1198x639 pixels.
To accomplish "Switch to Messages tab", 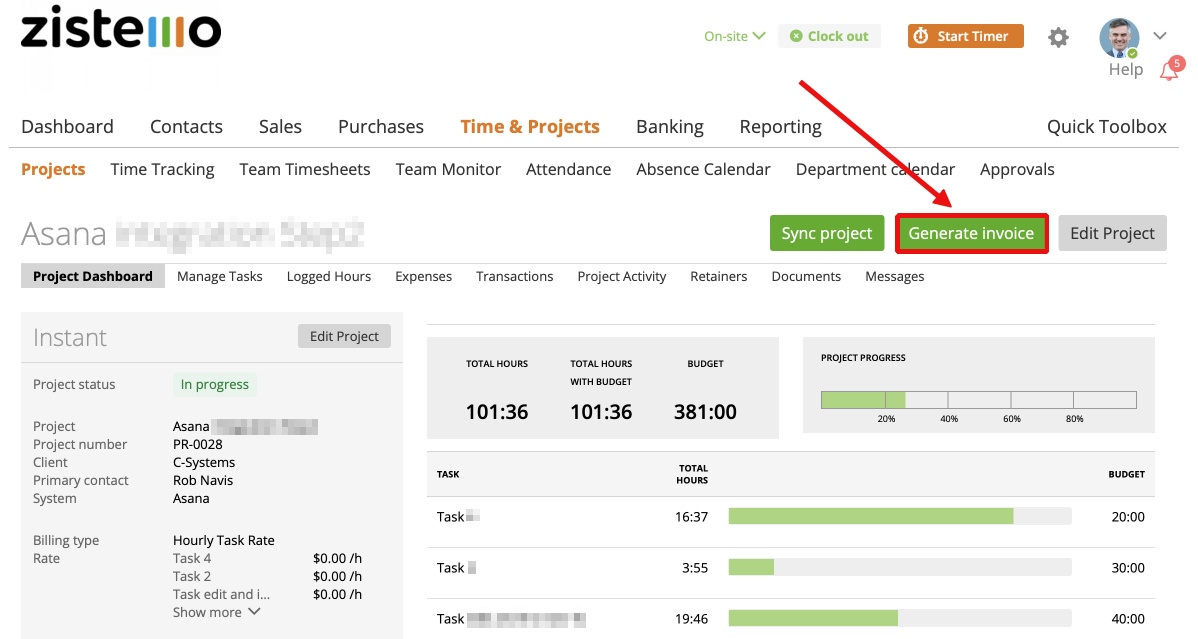I will coord(894,277).
